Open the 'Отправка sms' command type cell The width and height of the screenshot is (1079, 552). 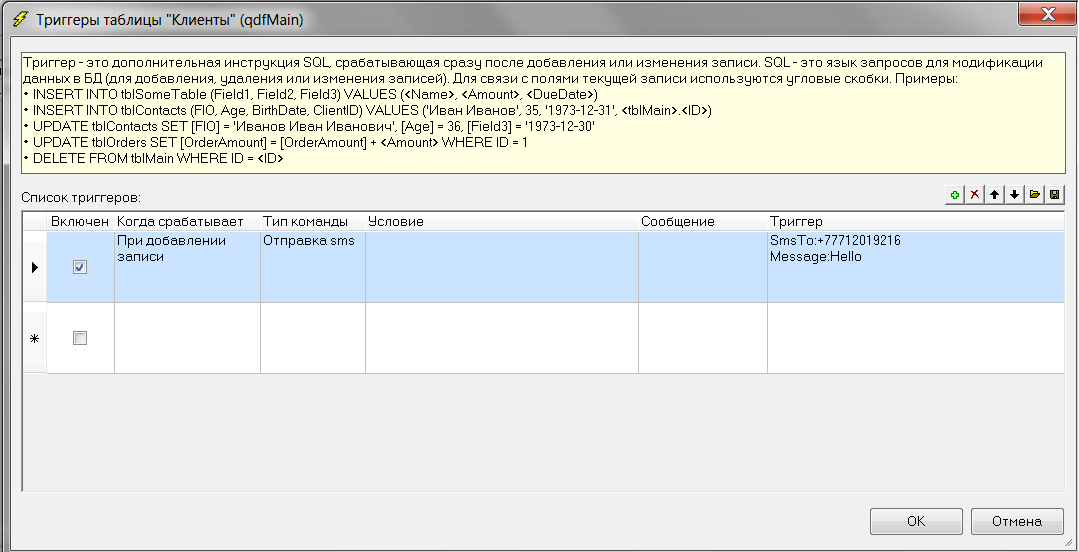point(312,267)
